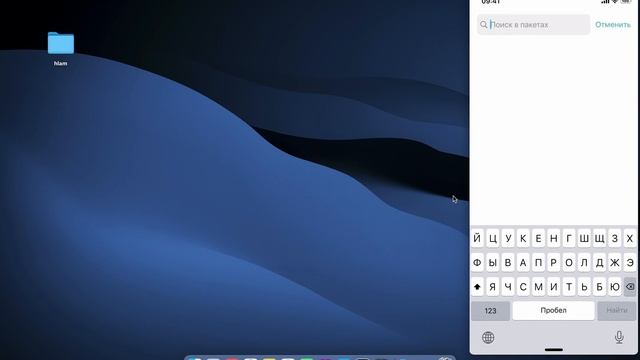The image size is (640, 360).
Task: Tap the Пробел space bar
Action: click(x=553, y=311)
